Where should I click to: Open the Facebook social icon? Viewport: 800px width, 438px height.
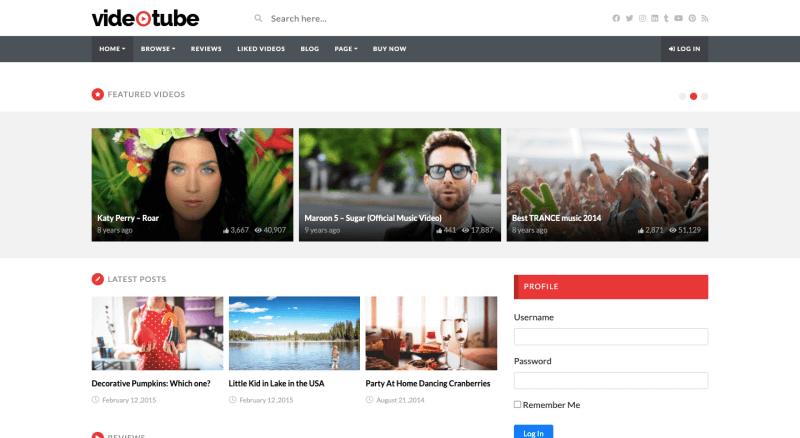click(616, 18)
